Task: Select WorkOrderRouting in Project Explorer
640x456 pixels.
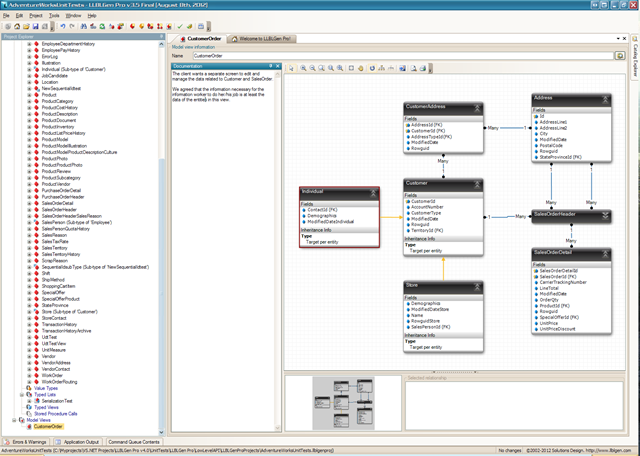Action: pos(59,382)
